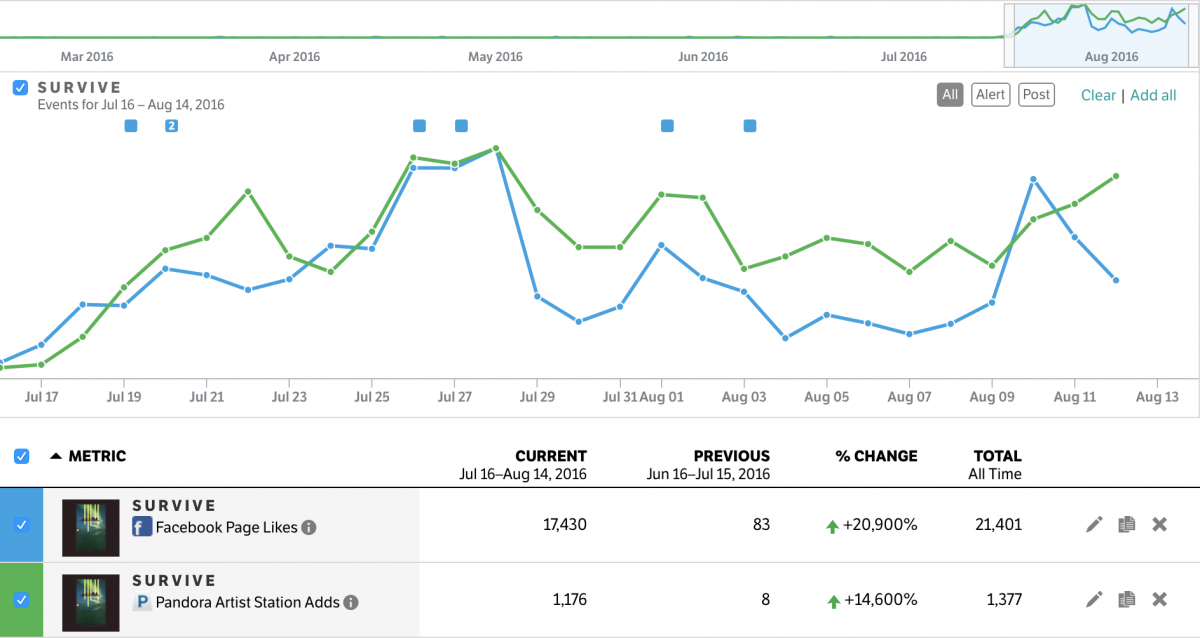Click the Clear link

point(1098,95)
